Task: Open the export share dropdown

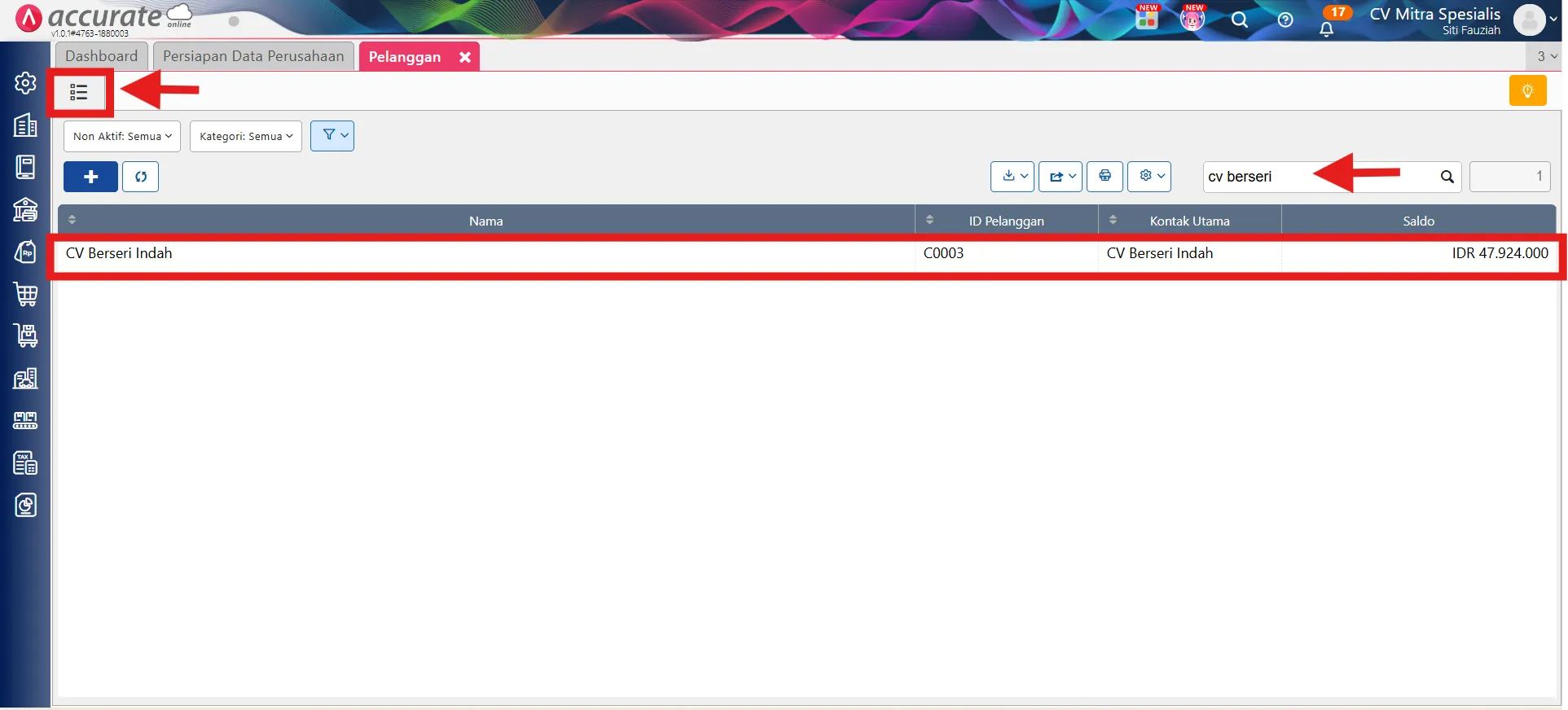Action: pyautogui.click(x=1061, y=177)
